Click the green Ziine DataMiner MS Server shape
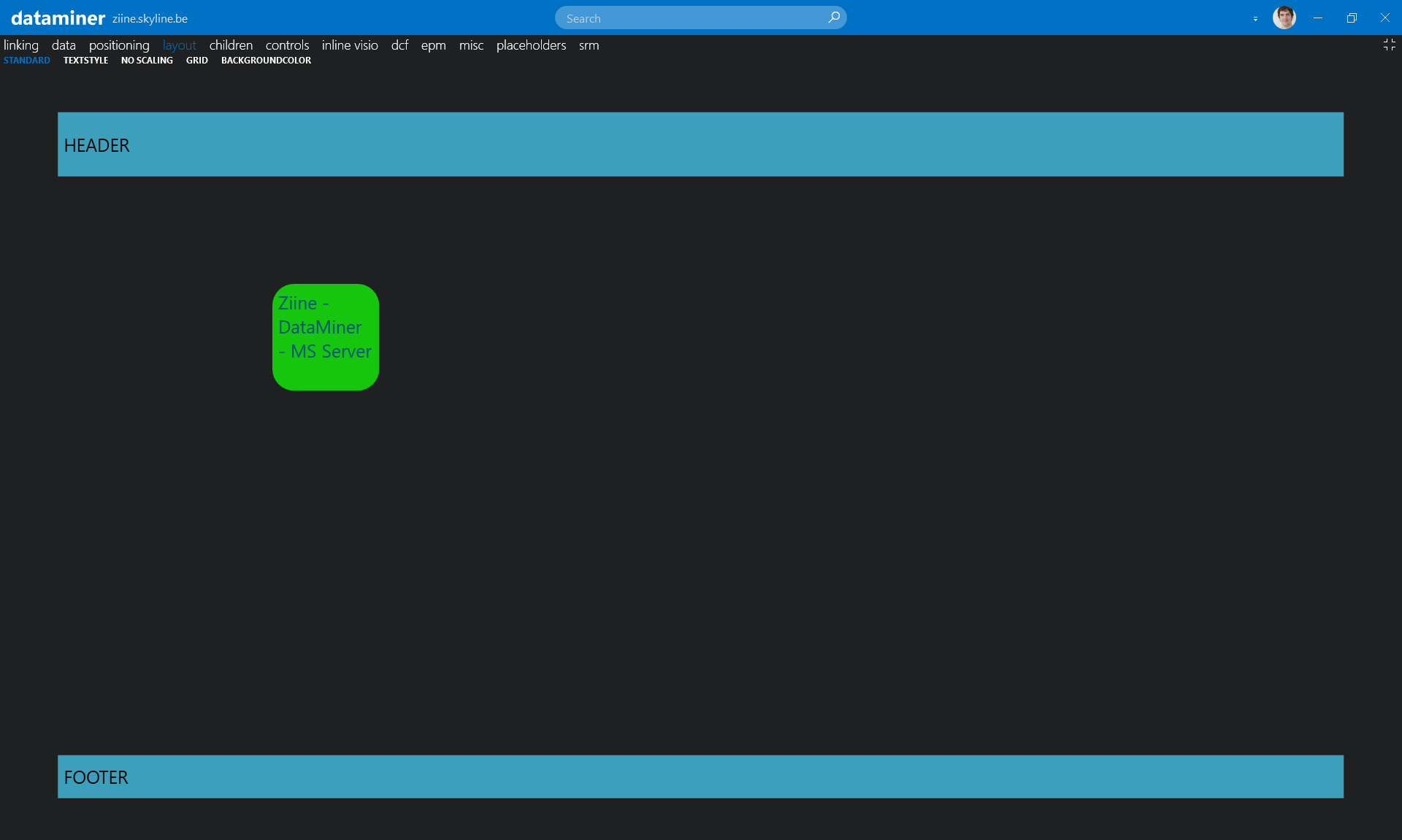Screen dimensions: 1402x840 (326, 337)
